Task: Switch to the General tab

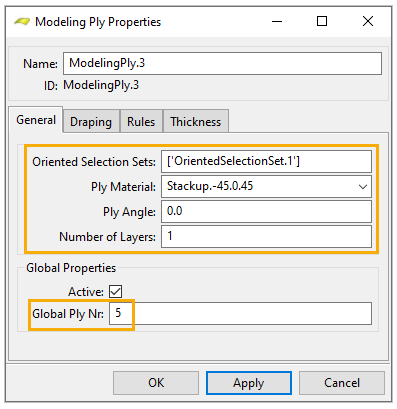Action: pos(36,120)
